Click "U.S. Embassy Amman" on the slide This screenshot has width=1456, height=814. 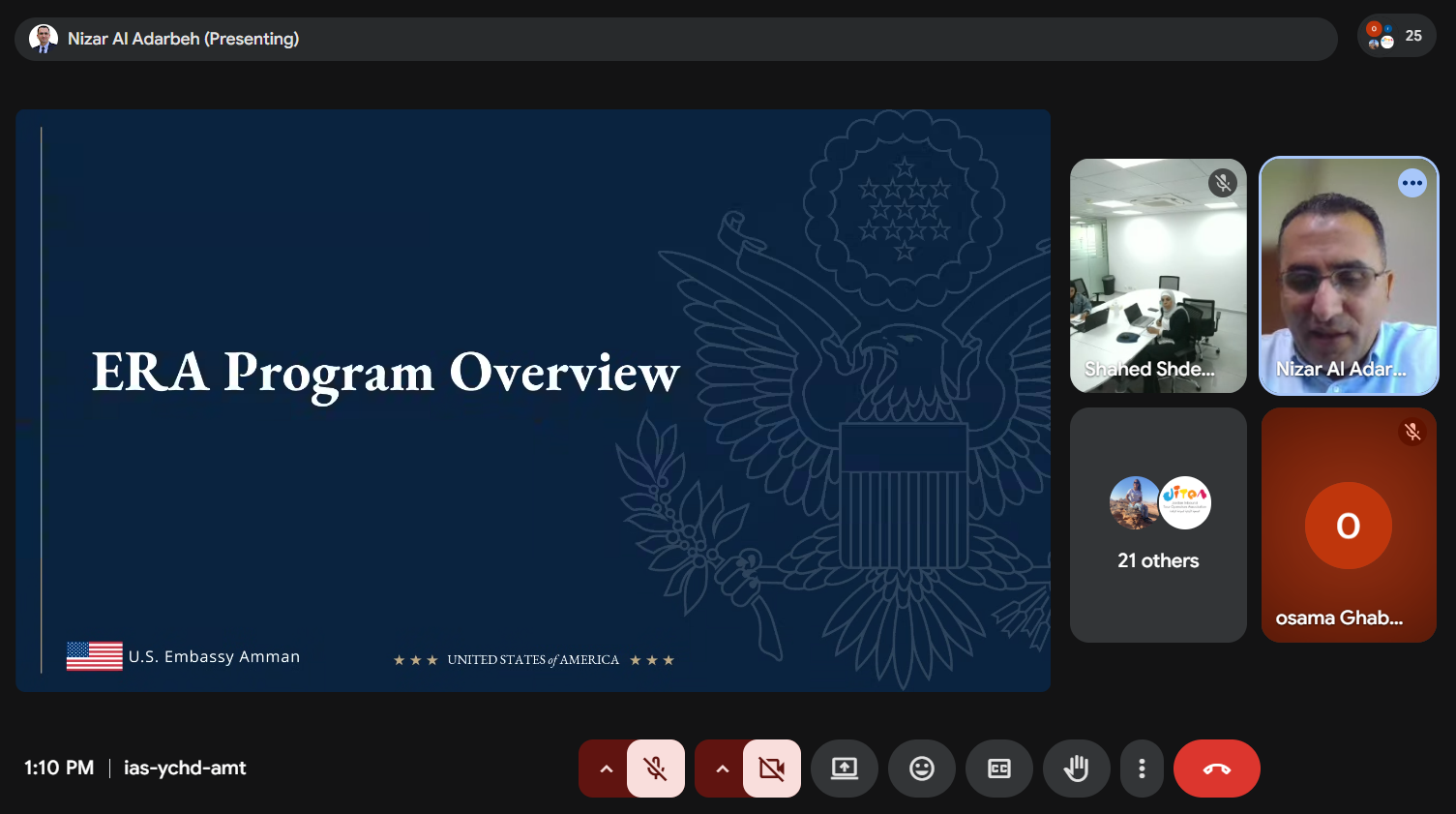[214, 656]
